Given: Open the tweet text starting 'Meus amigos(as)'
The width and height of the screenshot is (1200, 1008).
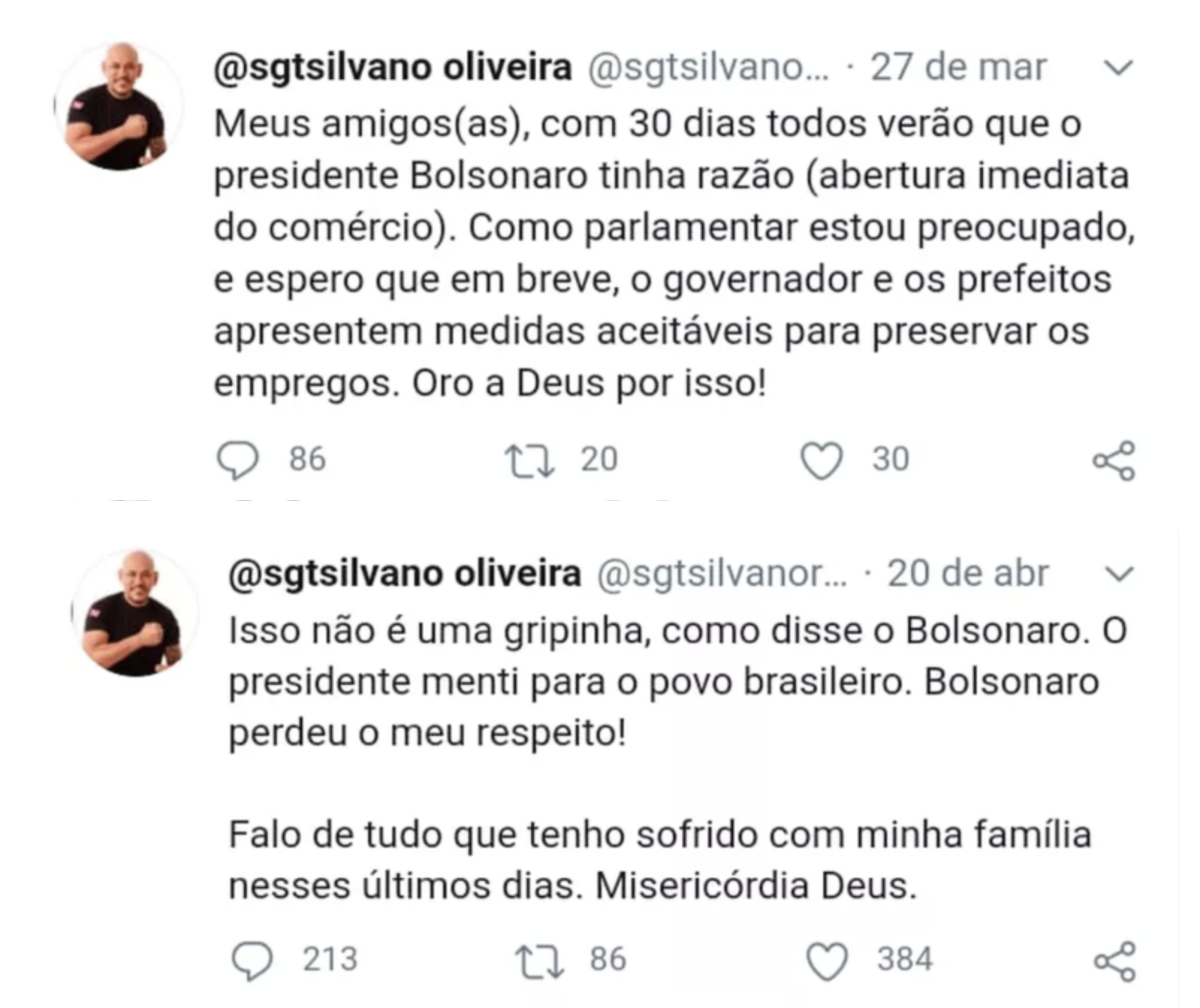Looking at the screenshot, I should [673, 253].
